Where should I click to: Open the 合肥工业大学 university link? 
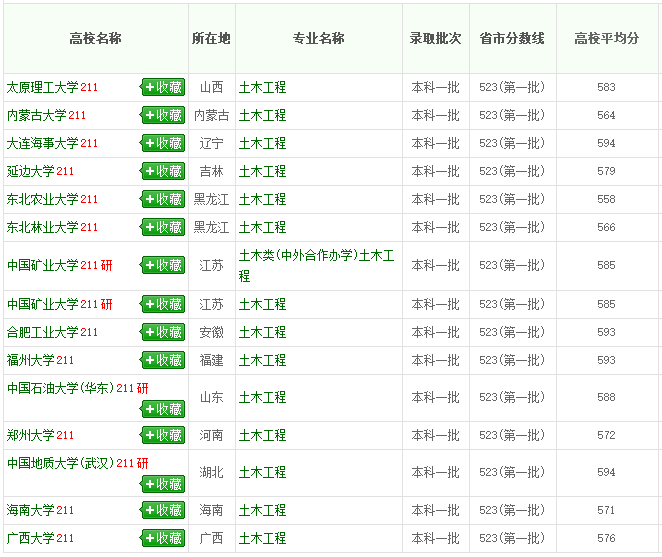[43, 332]
